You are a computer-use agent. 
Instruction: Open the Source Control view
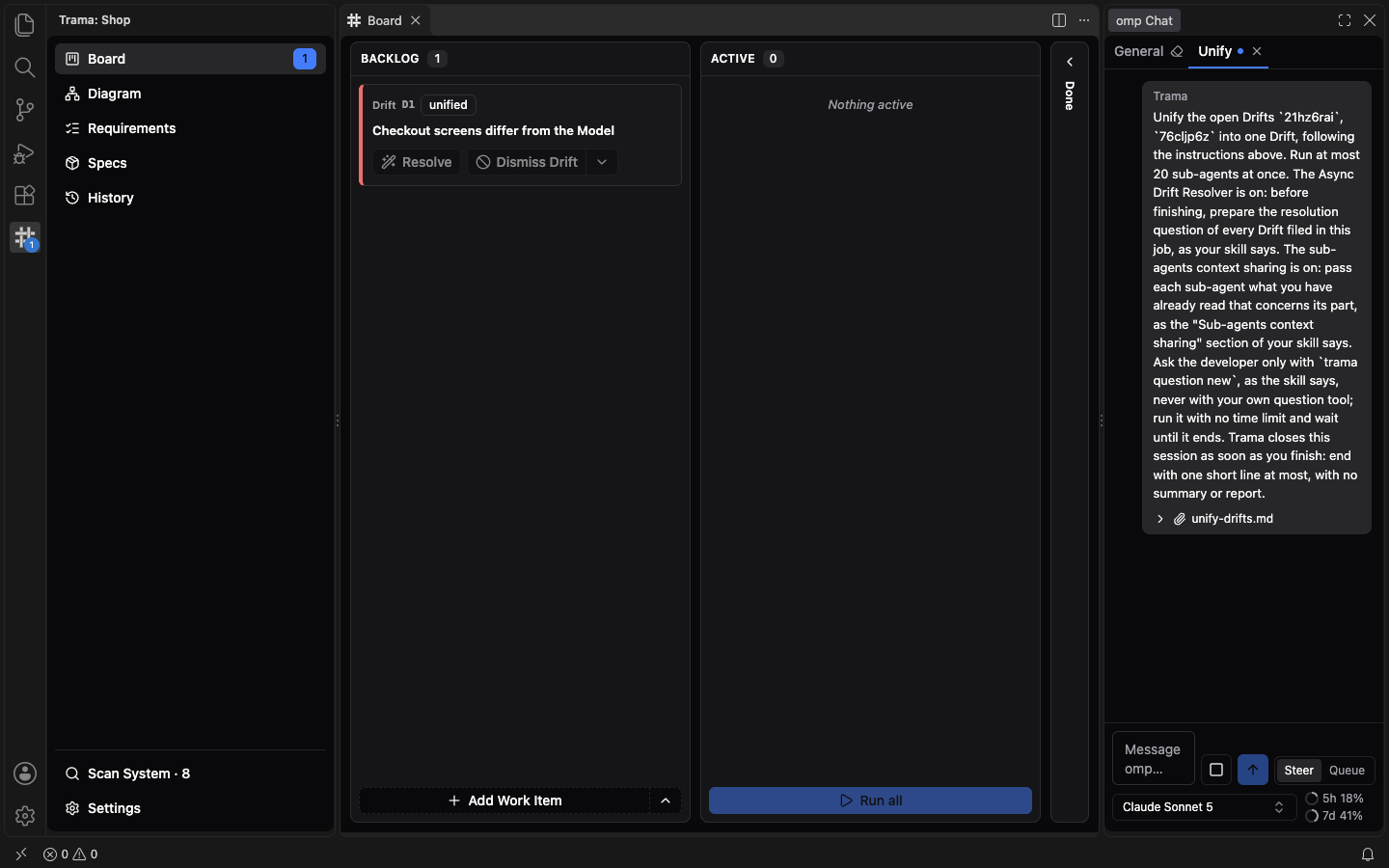coord(25,110)
